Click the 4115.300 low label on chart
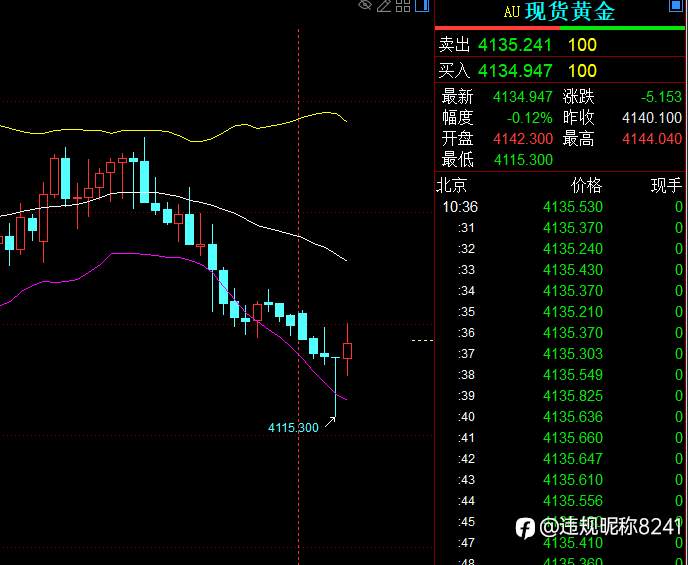Image resolution: width=688 pixels, height=565 pixels. click(x=293, y=428)
